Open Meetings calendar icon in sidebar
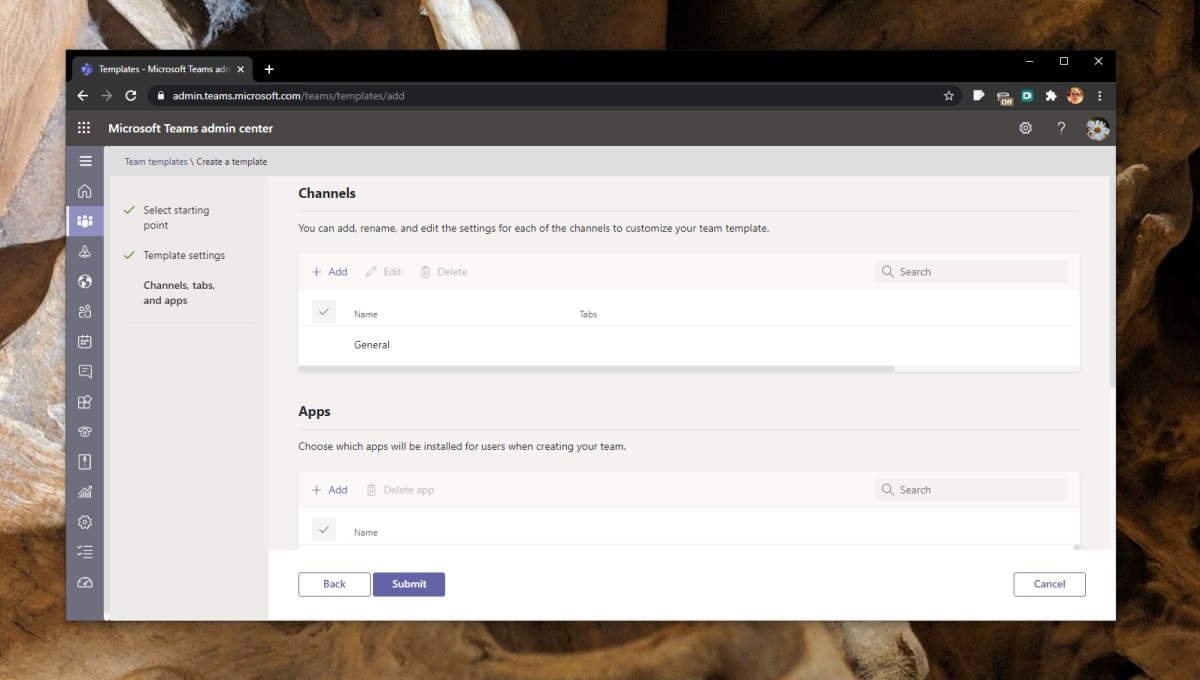The image size is (1200, 680). coord(85,342)
